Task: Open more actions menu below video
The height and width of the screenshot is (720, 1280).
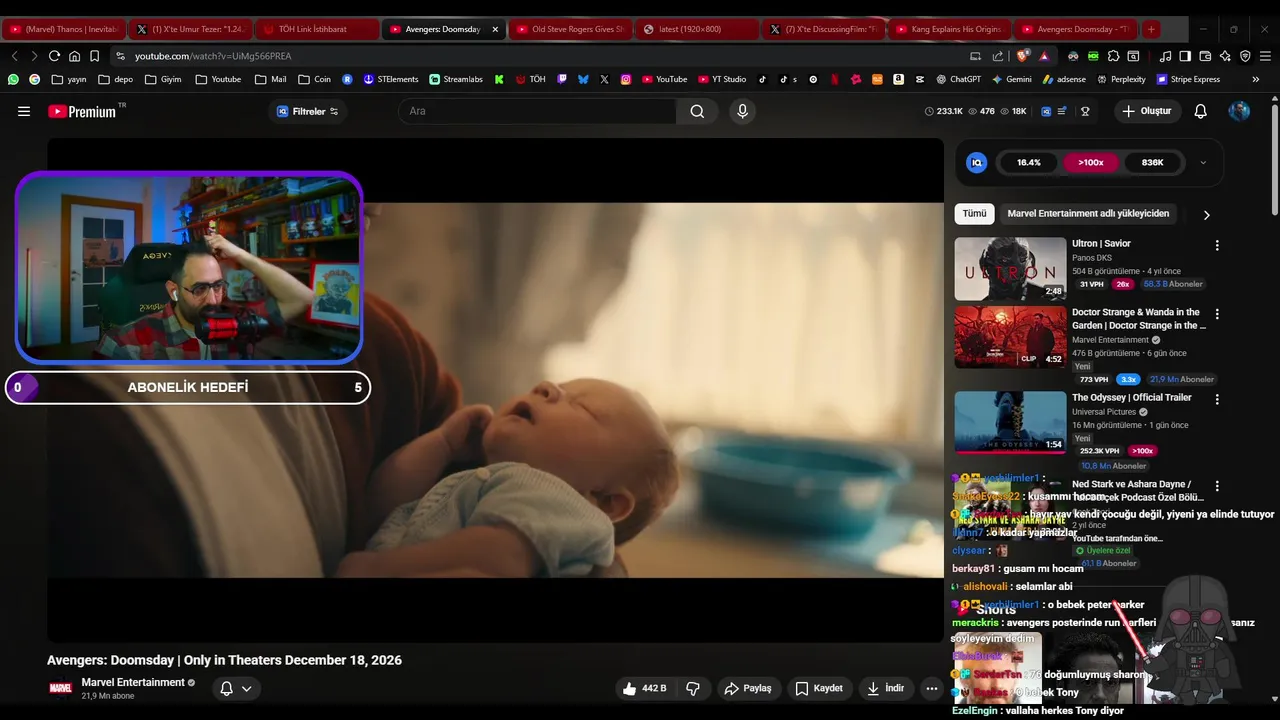Action: coord(932,688)
